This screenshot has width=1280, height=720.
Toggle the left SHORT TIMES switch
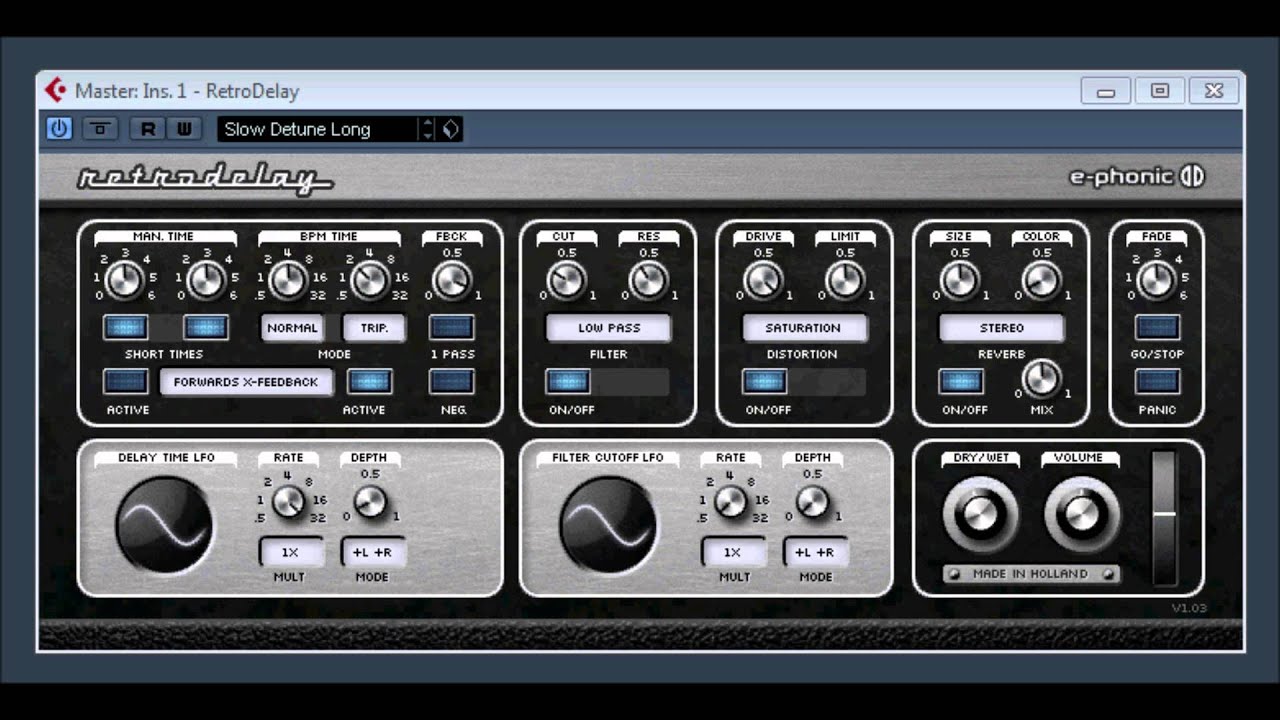tap(126, 327)
